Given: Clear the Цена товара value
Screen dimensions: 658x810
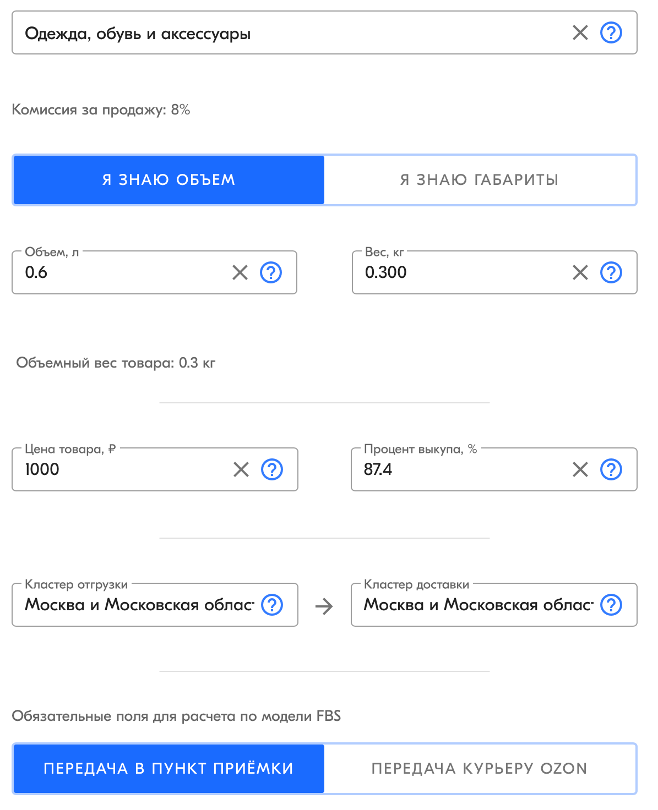Looking at the screenshot, I should pyautogui.click(x=241, y=470).
